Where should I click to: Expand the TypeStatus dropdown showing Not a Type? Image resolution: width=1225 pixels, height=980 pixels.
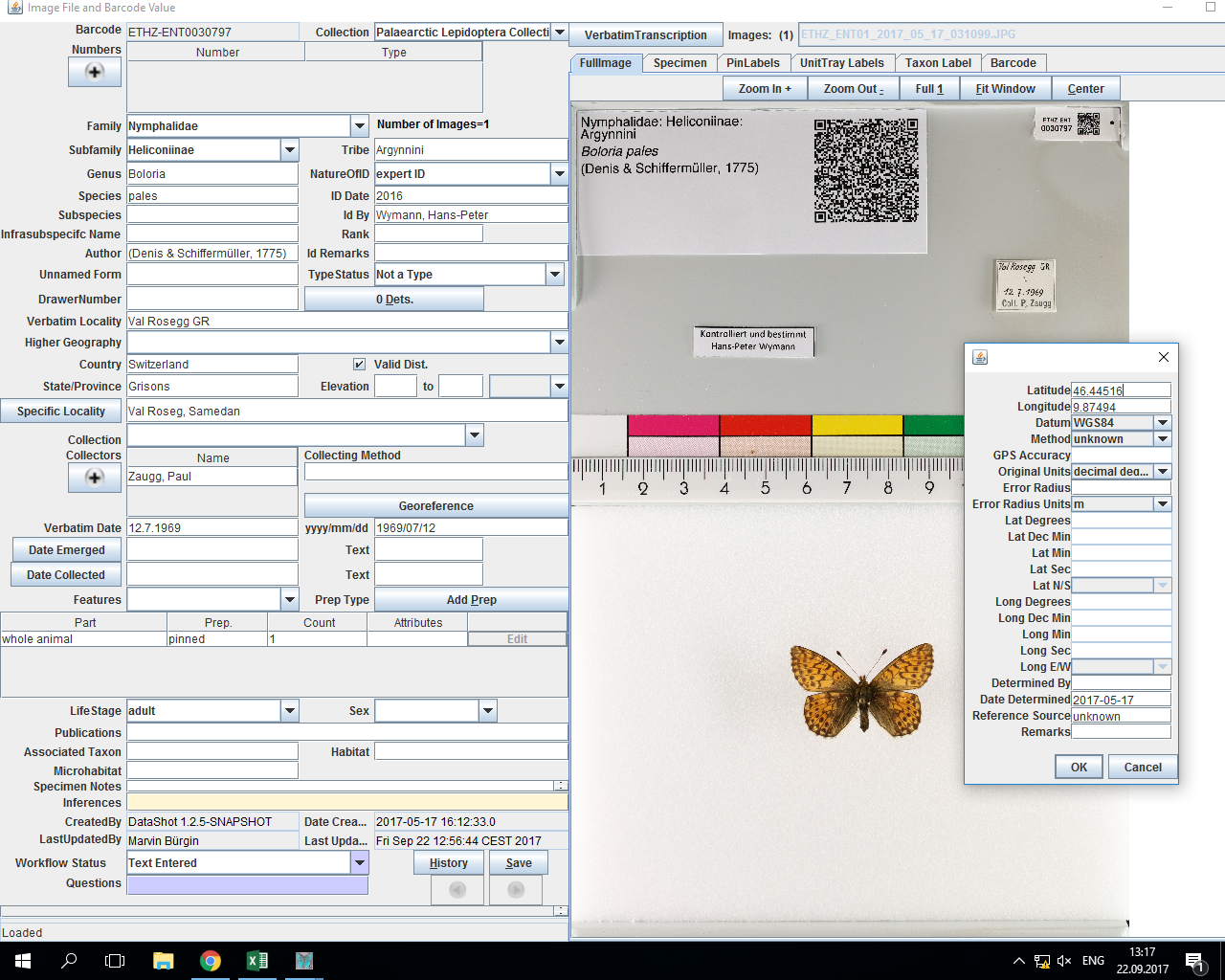click(x=555, y=274)
